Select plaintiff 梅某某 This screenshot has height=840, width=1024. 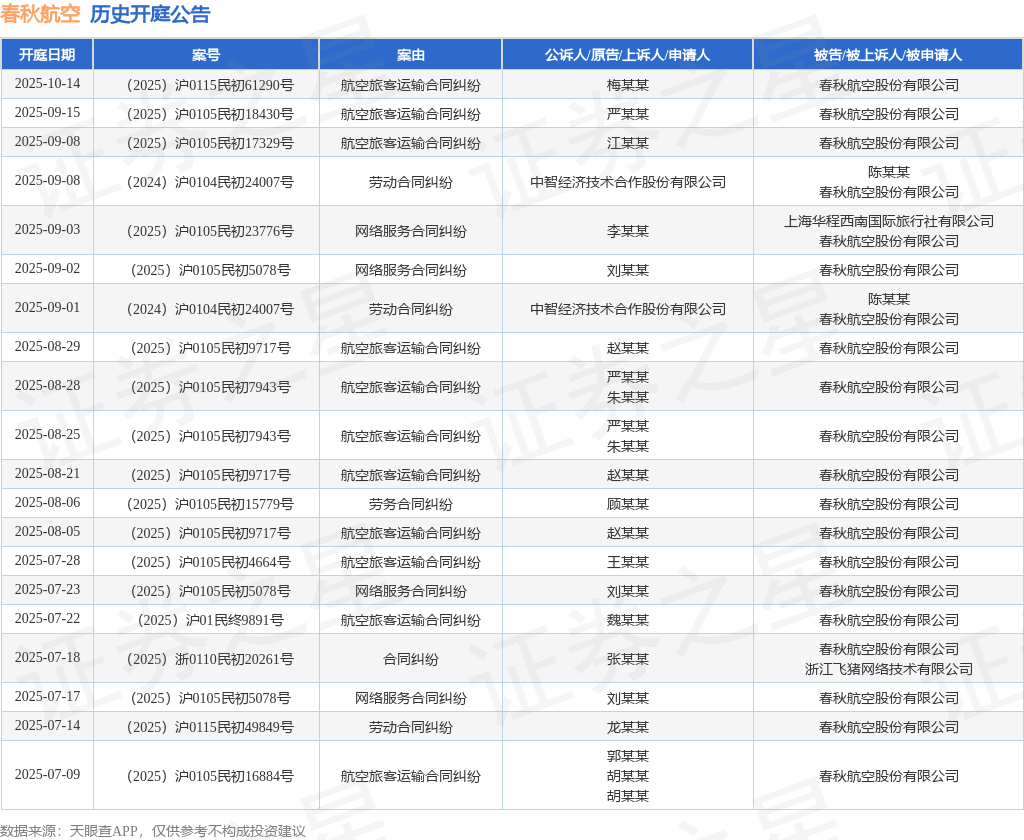628,85
